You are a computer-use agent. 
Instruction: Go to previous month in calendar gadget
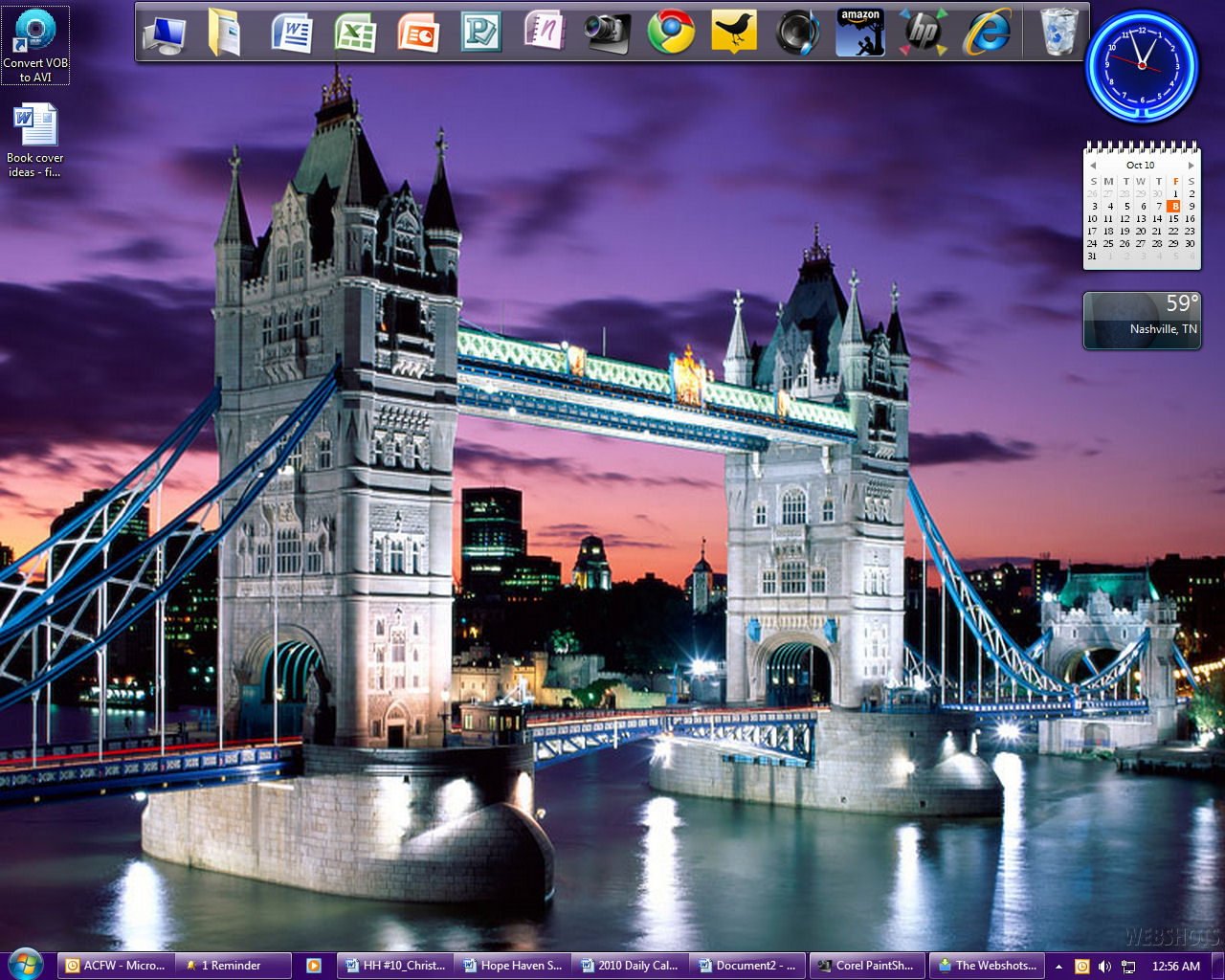1093,166
